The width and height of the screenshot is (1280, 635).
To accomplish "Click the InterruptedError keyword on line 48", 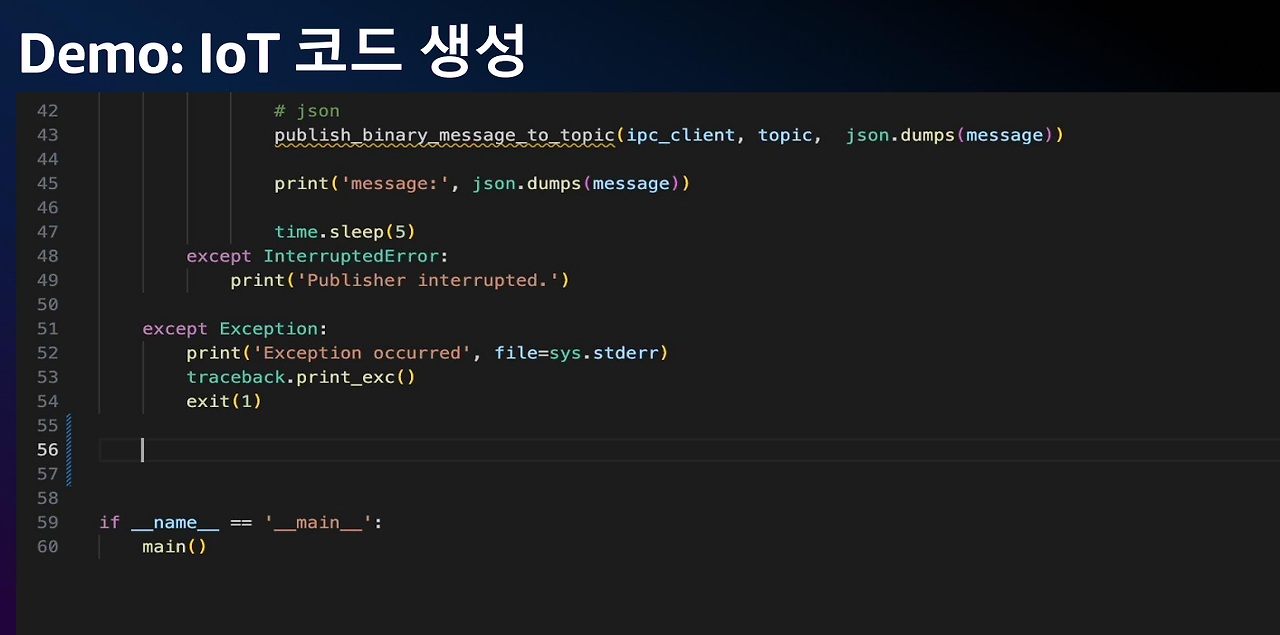I will [x=351, y=256].
